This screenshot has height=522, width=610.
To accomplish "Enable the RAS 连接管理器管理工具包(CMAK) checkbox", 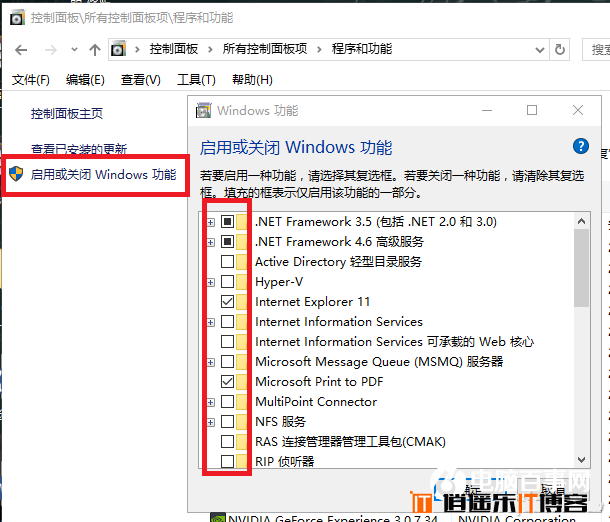I will coord(227,442).
